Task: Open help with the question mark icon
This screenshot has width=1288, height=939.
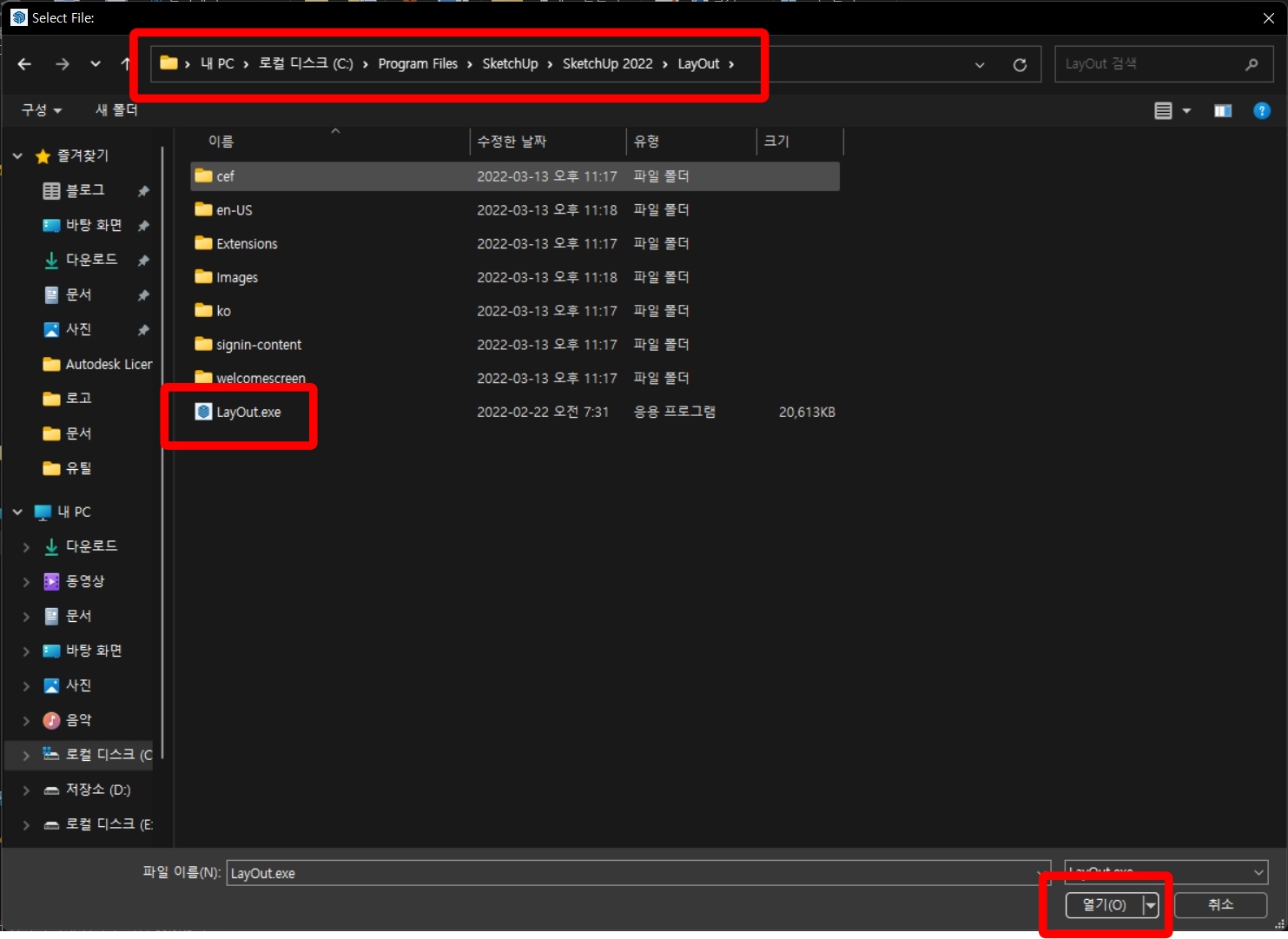Action: [1262, 110]
